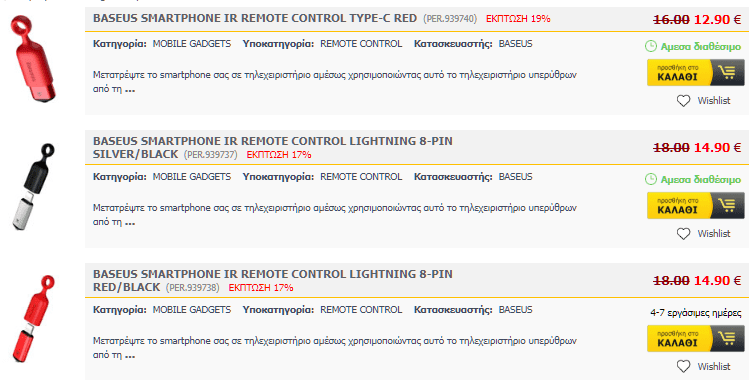Expand the first product description ellipsis

tap(130, 90)
